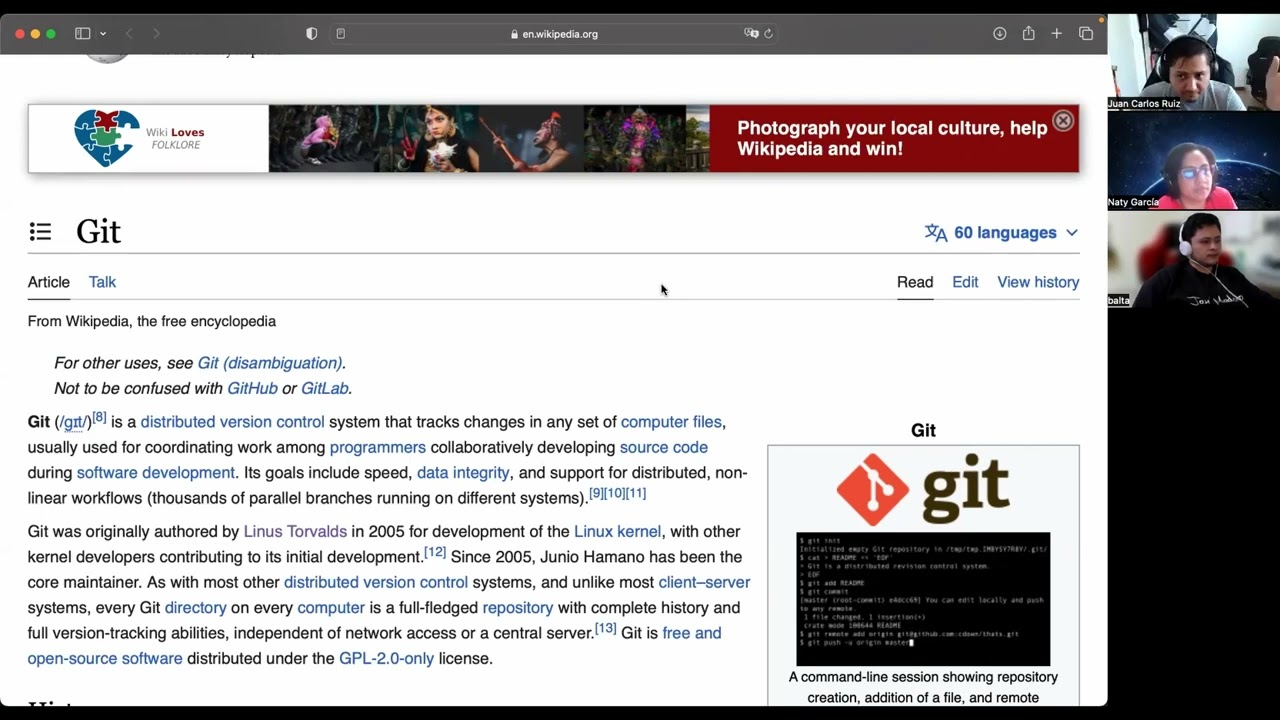The height and width of the screenshot is (720, 1280).
Task: Open the 'directory' link
Action: pos(195,607)
